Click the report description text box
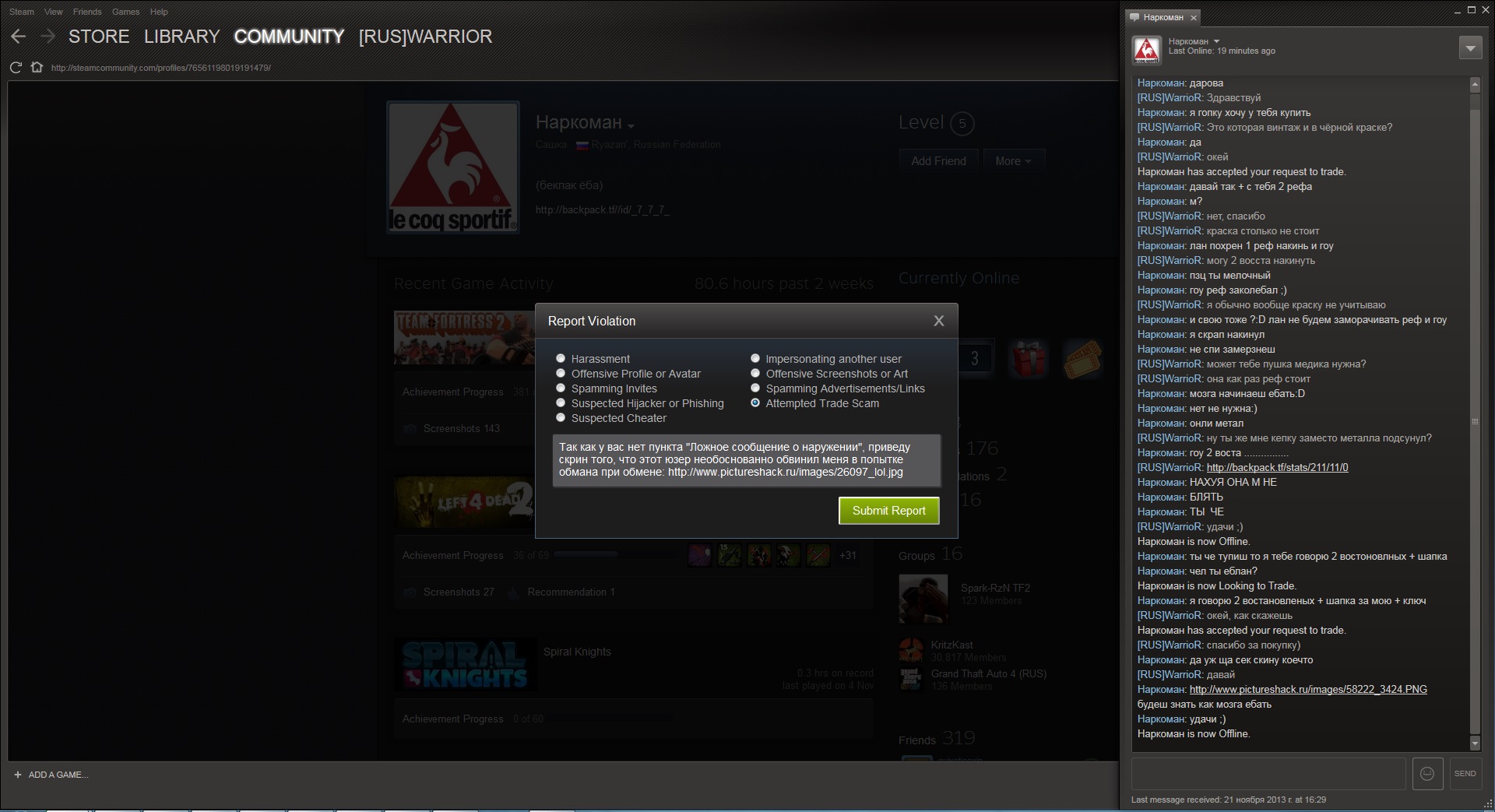This screenshot has height=812, width=1495. 747,461
